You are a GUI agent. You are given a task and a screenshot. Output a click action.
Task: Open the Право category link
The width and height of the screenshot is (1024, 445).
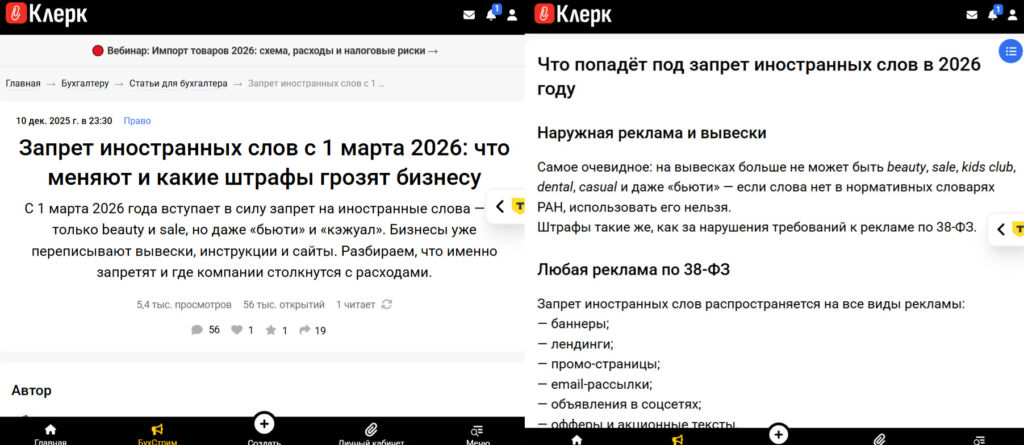click(x=137, y=121)
